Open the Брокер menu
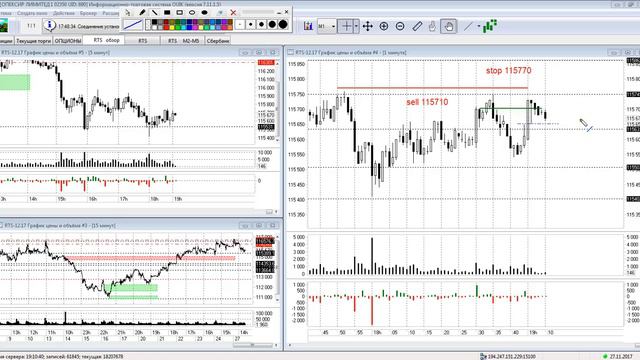 (x=88, y=13)
